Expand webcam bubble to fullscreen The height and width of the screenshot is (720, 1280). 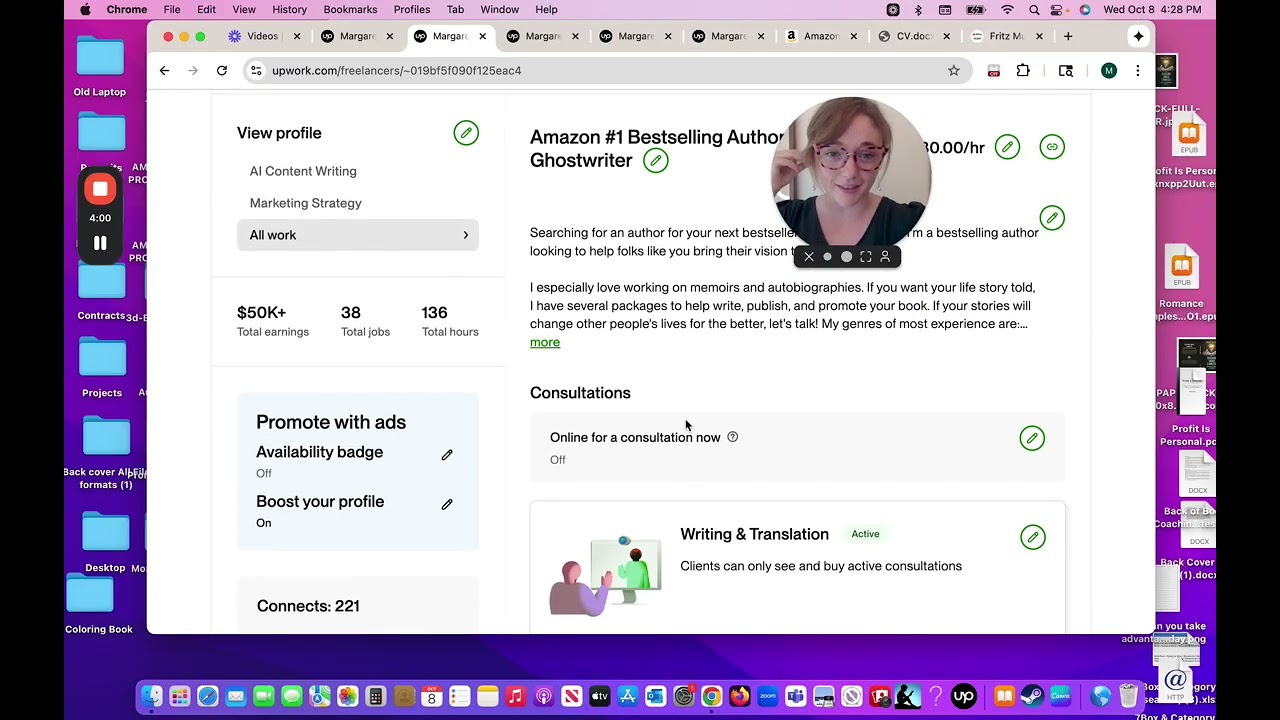(x=866, y=257)
